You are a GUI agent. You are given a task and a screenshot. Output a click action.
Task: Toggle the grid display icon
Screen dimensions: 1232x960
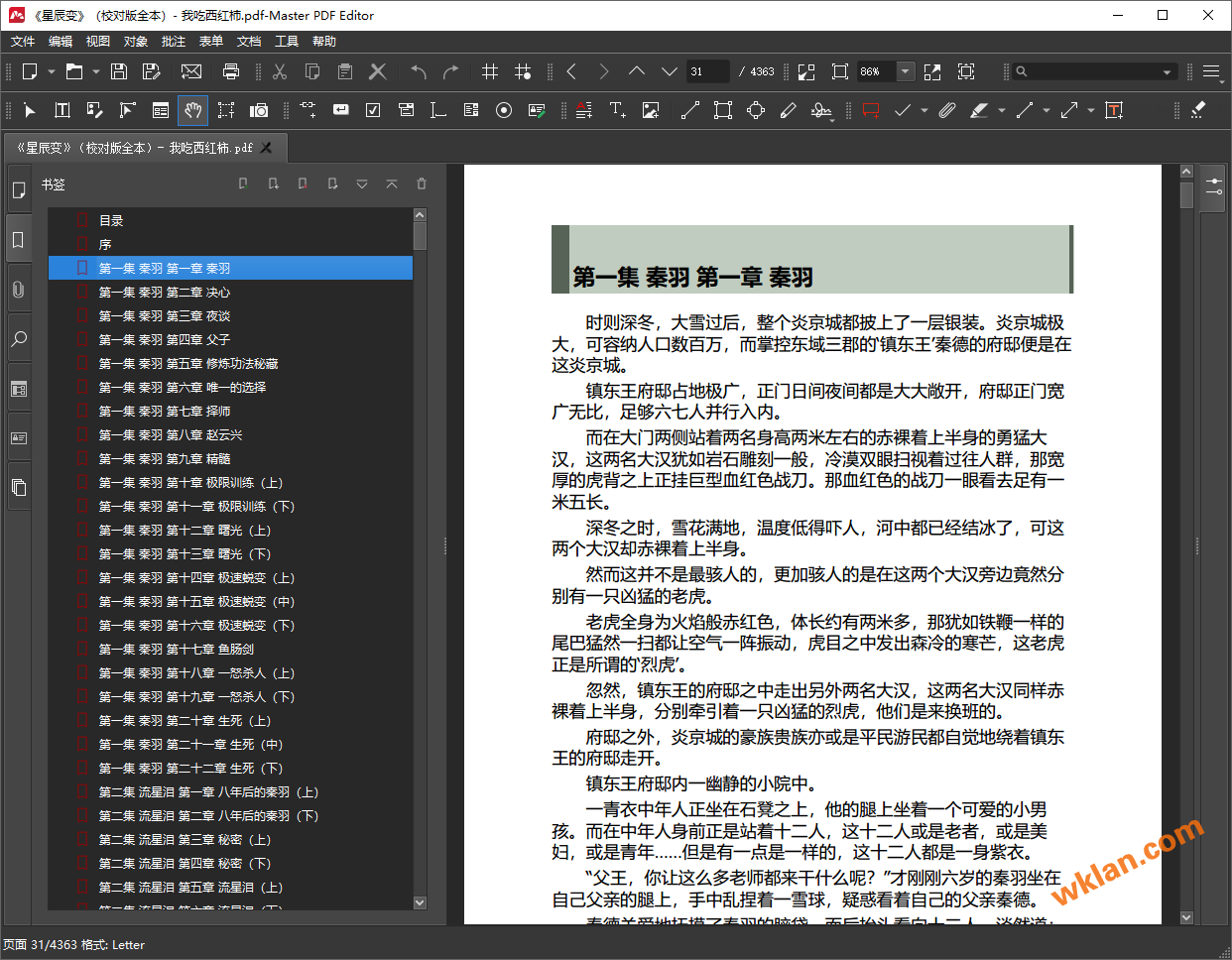[490, 71]
